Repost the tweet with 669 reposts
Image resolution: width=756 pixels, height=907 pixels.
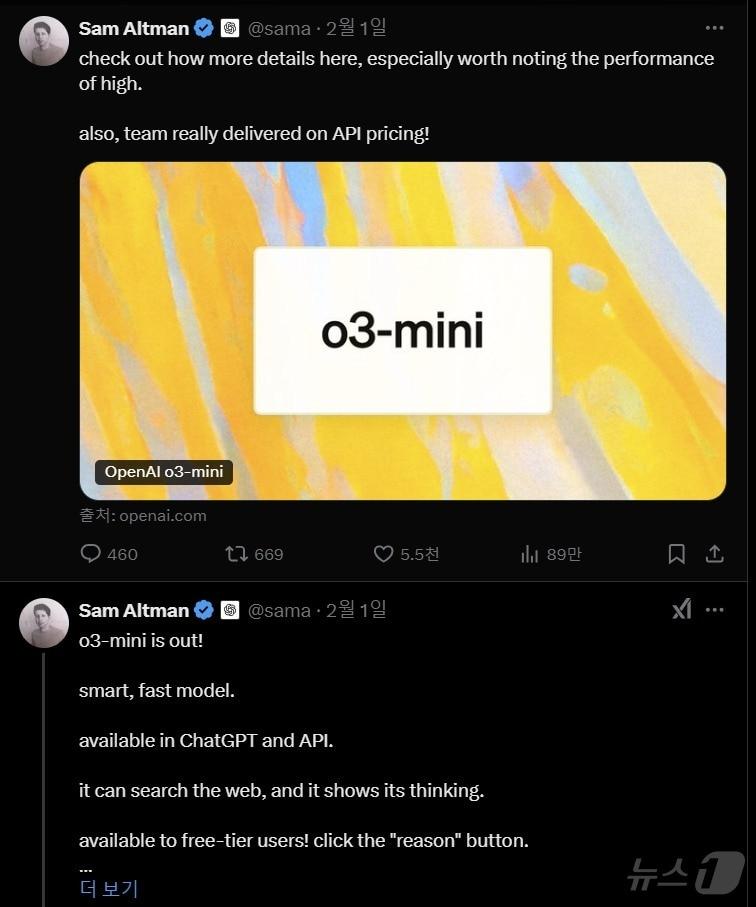pos(237,553)
